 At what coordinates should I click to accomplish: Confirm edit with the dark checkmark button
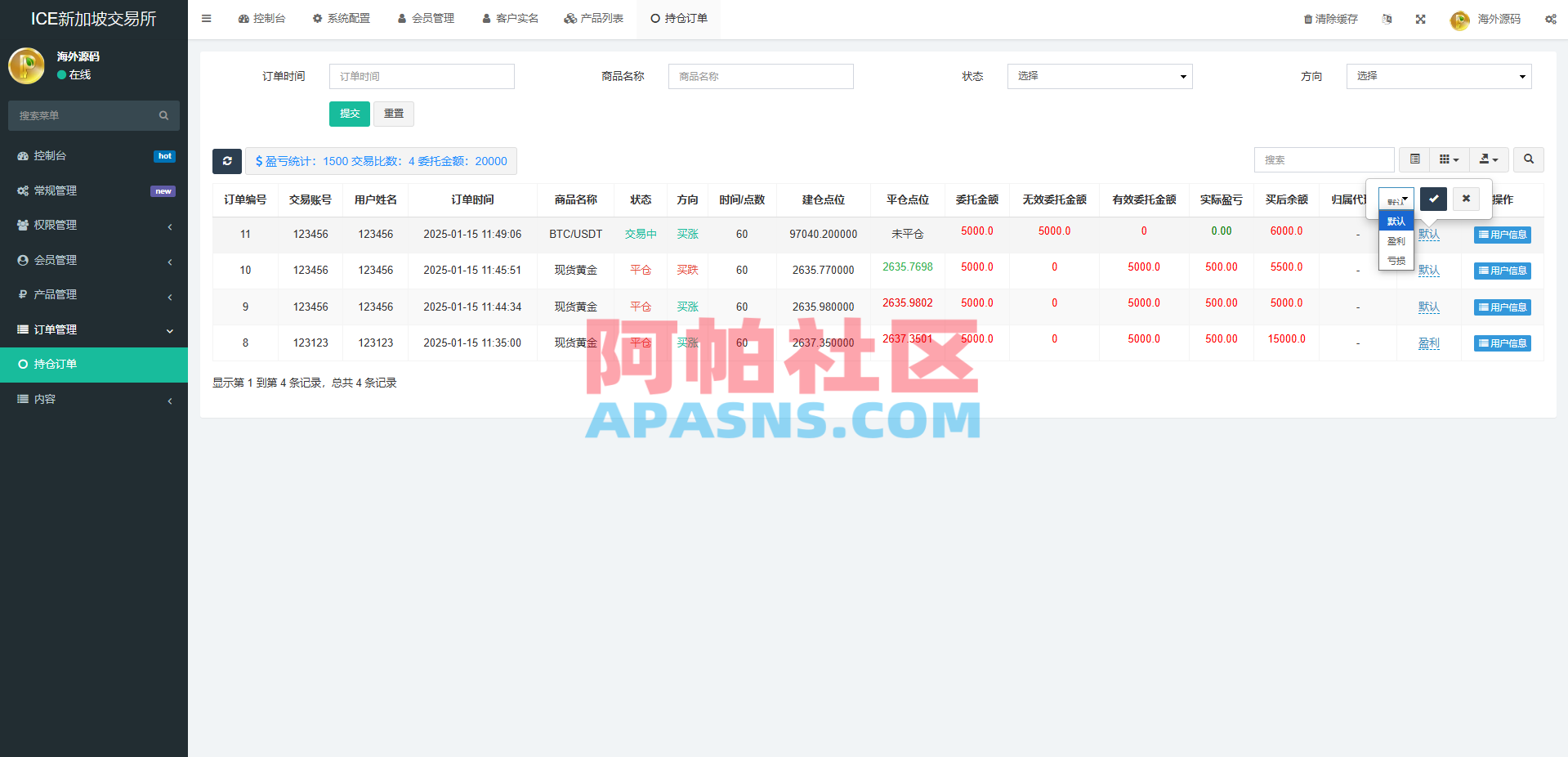click(1432, 199)
